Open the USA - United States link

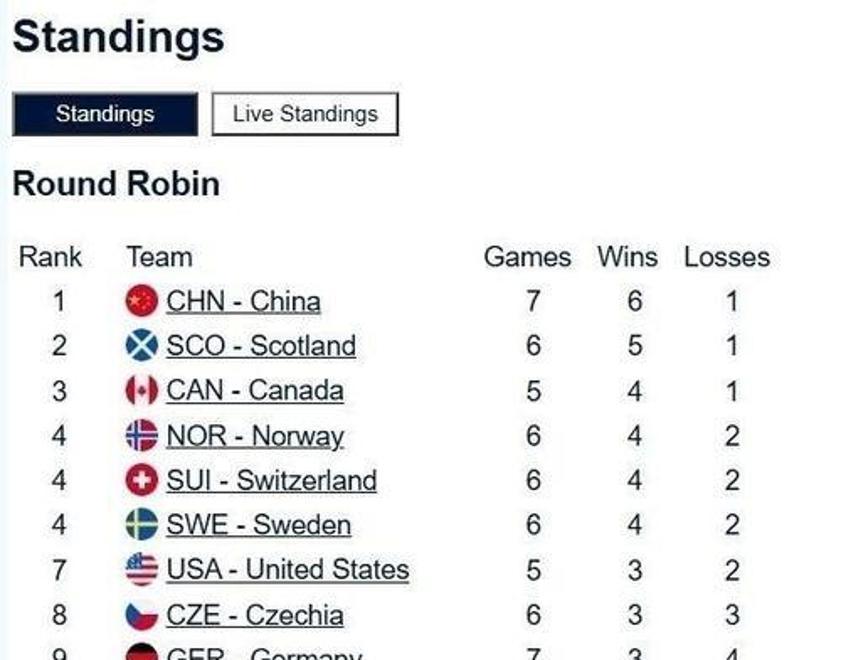pyautogui.click(x=287, y=570)
